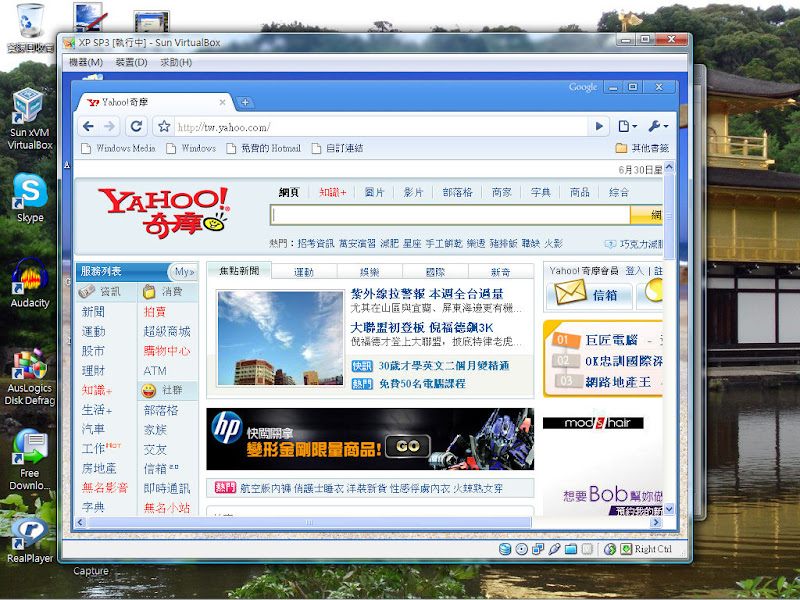Open RealPlayer desktop shortcut
The image size is (800, 600).
coord(30,541)
